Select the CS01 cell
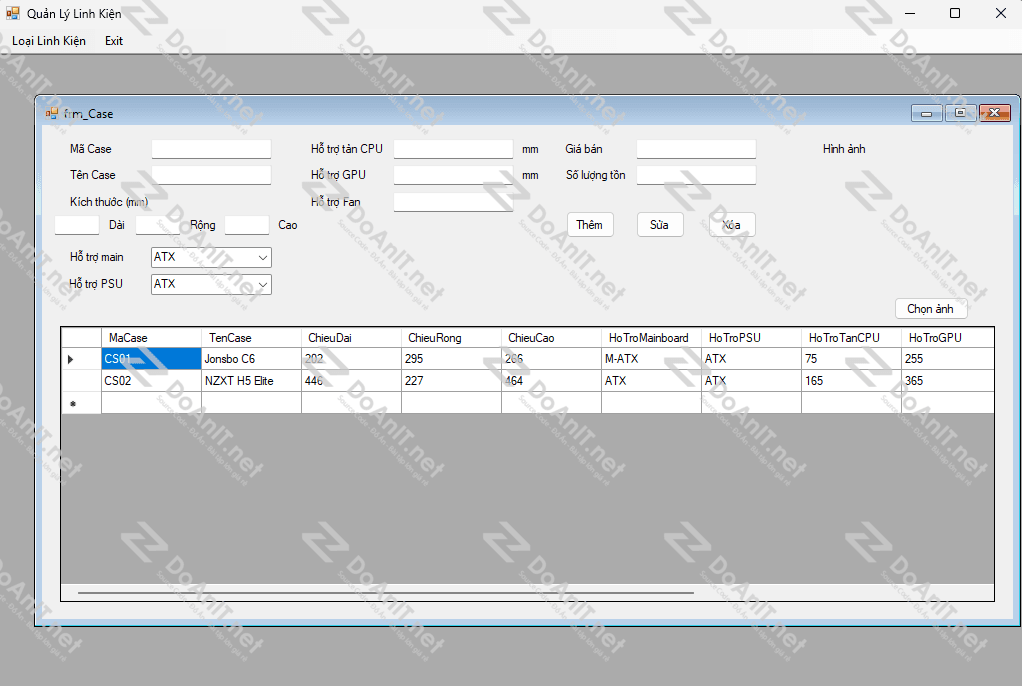The image size is (1022, 686). [x=151, y=359]
